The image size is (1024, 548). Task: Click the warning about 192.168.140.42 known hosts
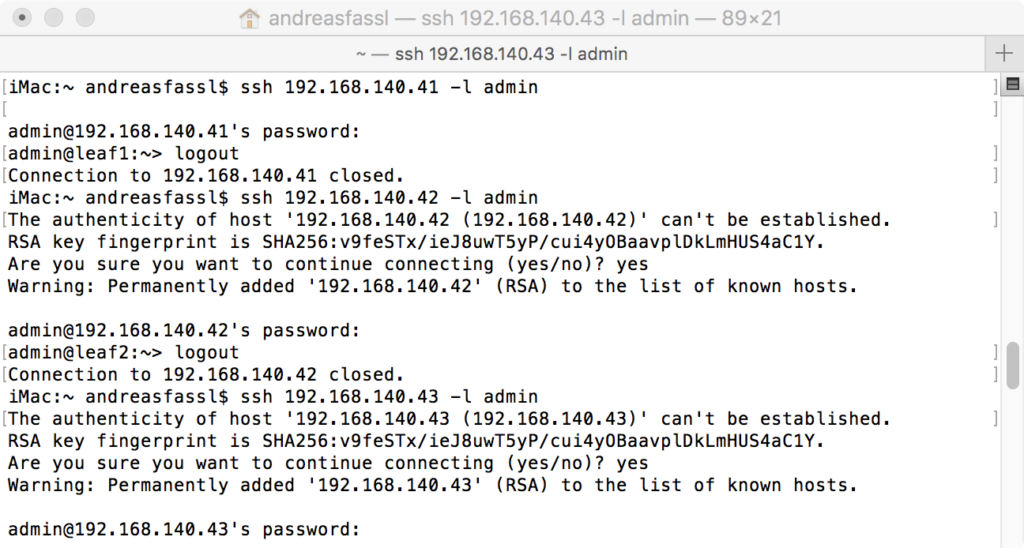[x=432, y=286]
